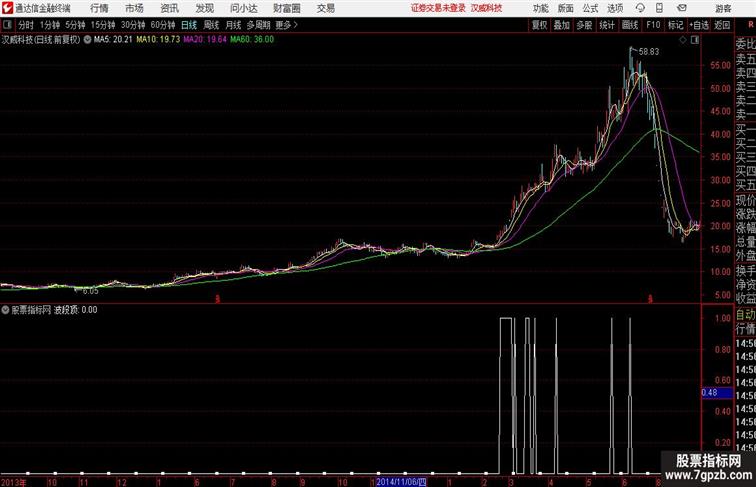Open the 行情 menu
756x487 pixels.
click(99, 8)
